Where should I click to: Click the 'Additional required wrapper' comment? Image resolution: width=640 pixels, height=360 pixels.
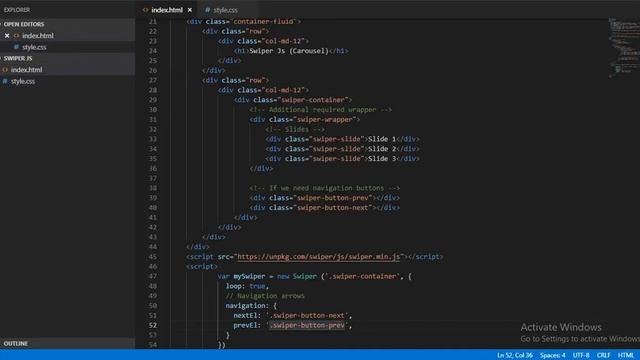click(320, 110)
